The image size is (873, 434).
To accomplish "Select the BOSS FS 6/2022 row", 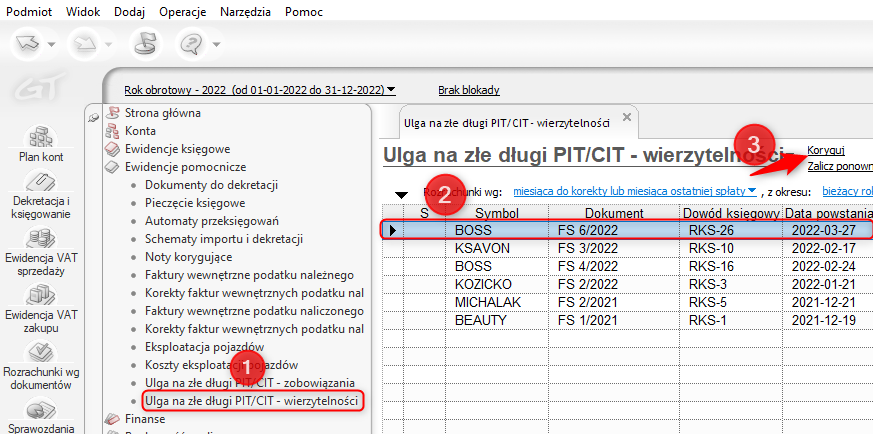I will [x=626, y=230].
